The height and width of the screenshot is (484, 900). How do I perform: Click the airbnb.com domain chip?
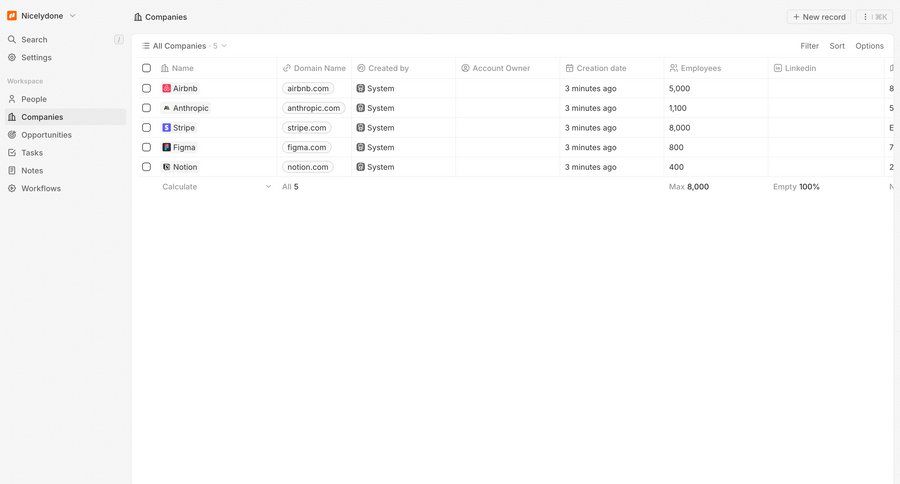[308, 88]
